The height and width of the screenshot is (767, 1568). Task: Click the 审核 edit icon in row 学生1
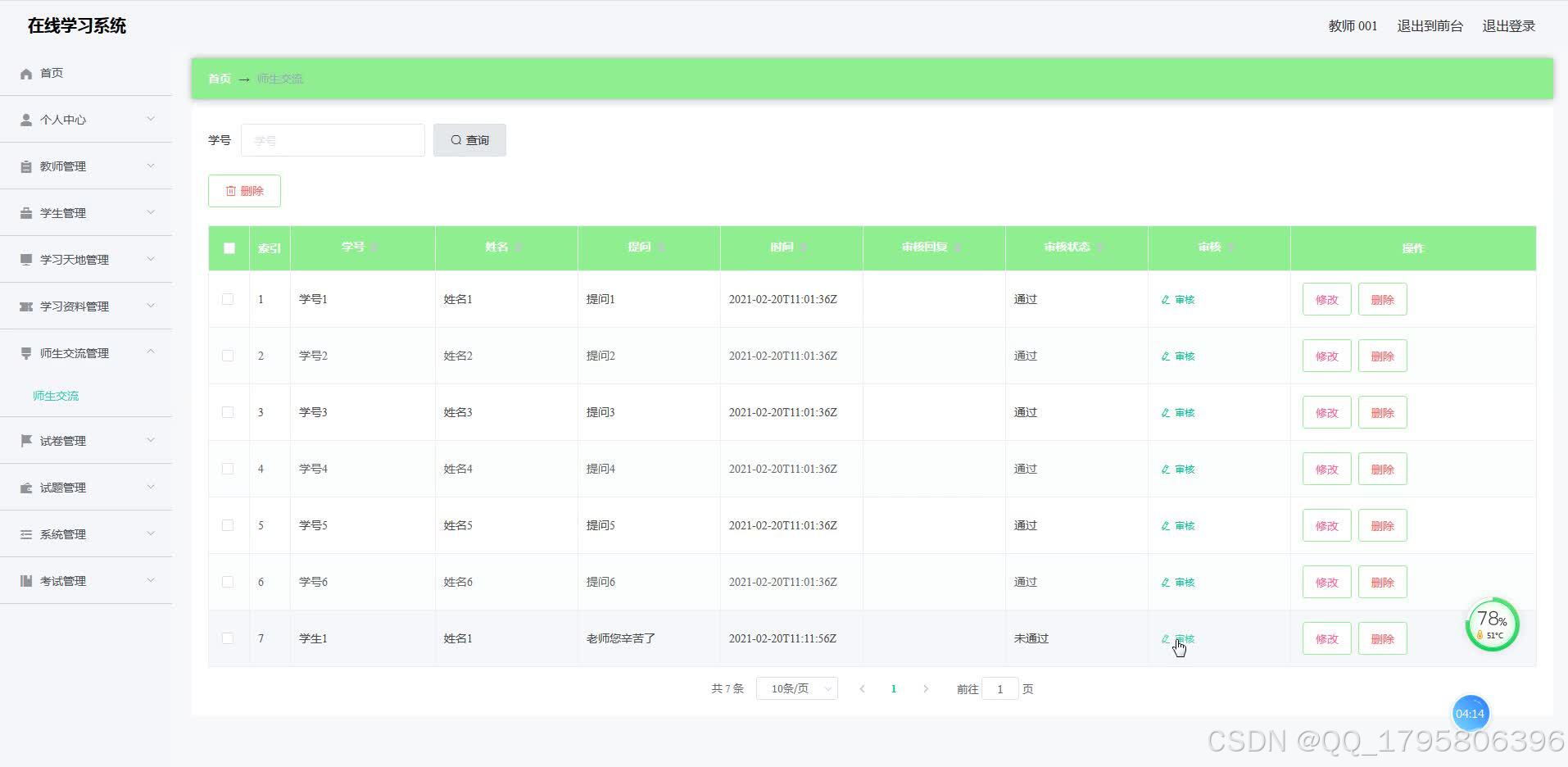tap(1166, 639)
